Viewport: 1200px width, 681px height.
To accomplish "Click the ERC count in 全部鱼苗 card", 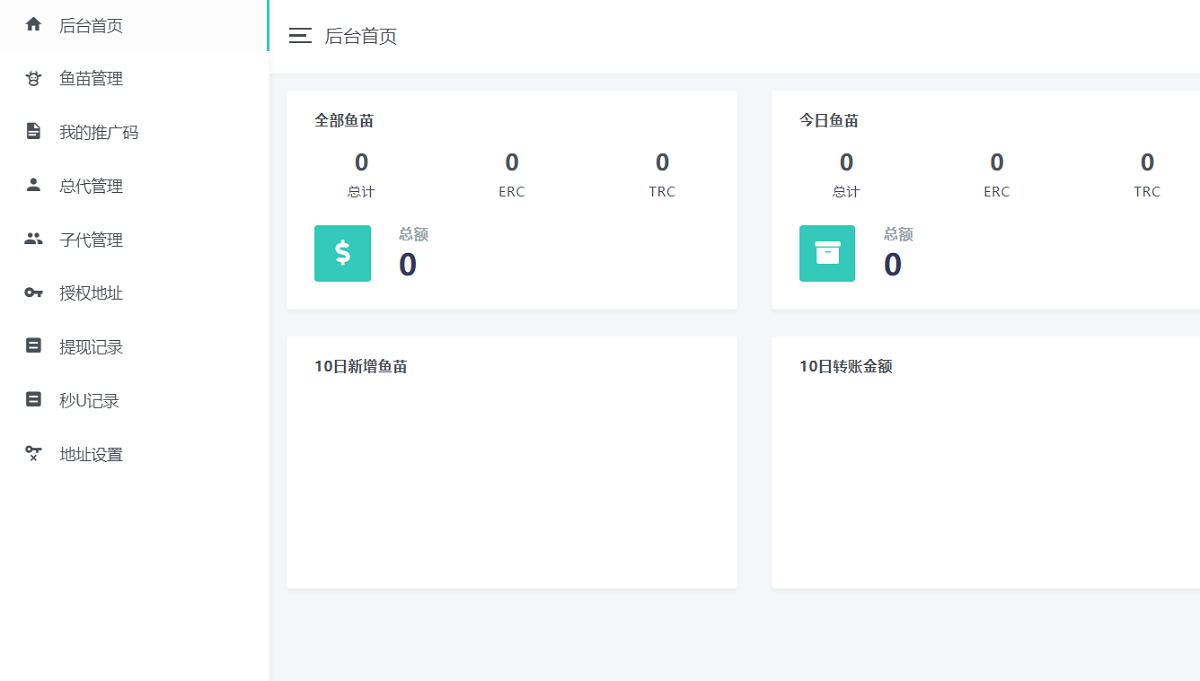I will [x=511, y=162].
